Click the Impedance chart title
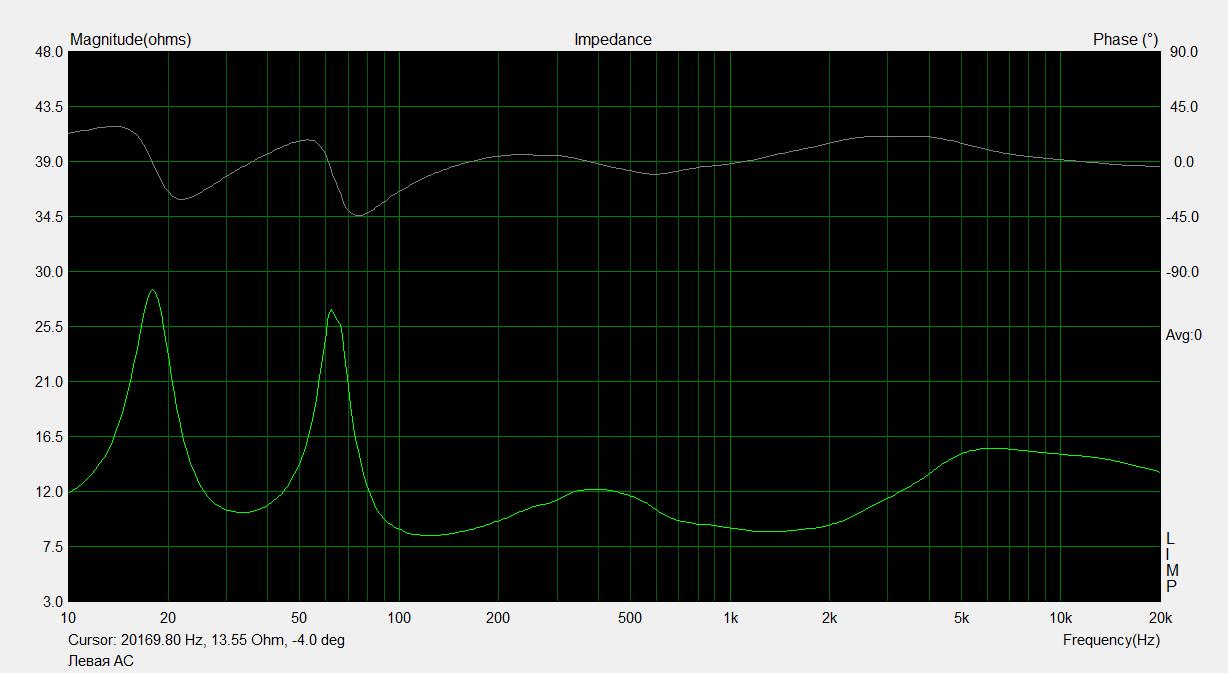The width and height of the screenshot is (1228, 673). (x=612, y=40)
